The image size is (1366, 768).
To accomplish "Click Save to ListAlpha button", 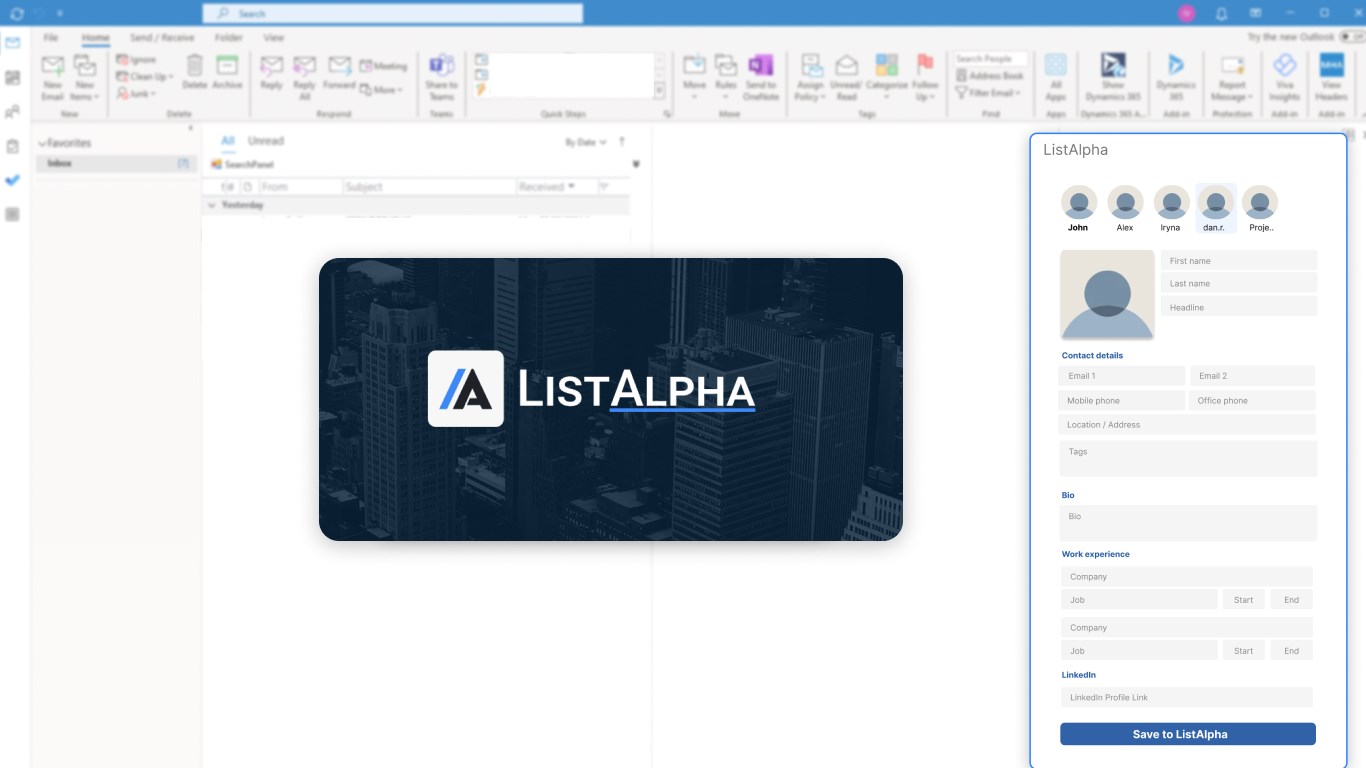I will tap(1188, 734).
